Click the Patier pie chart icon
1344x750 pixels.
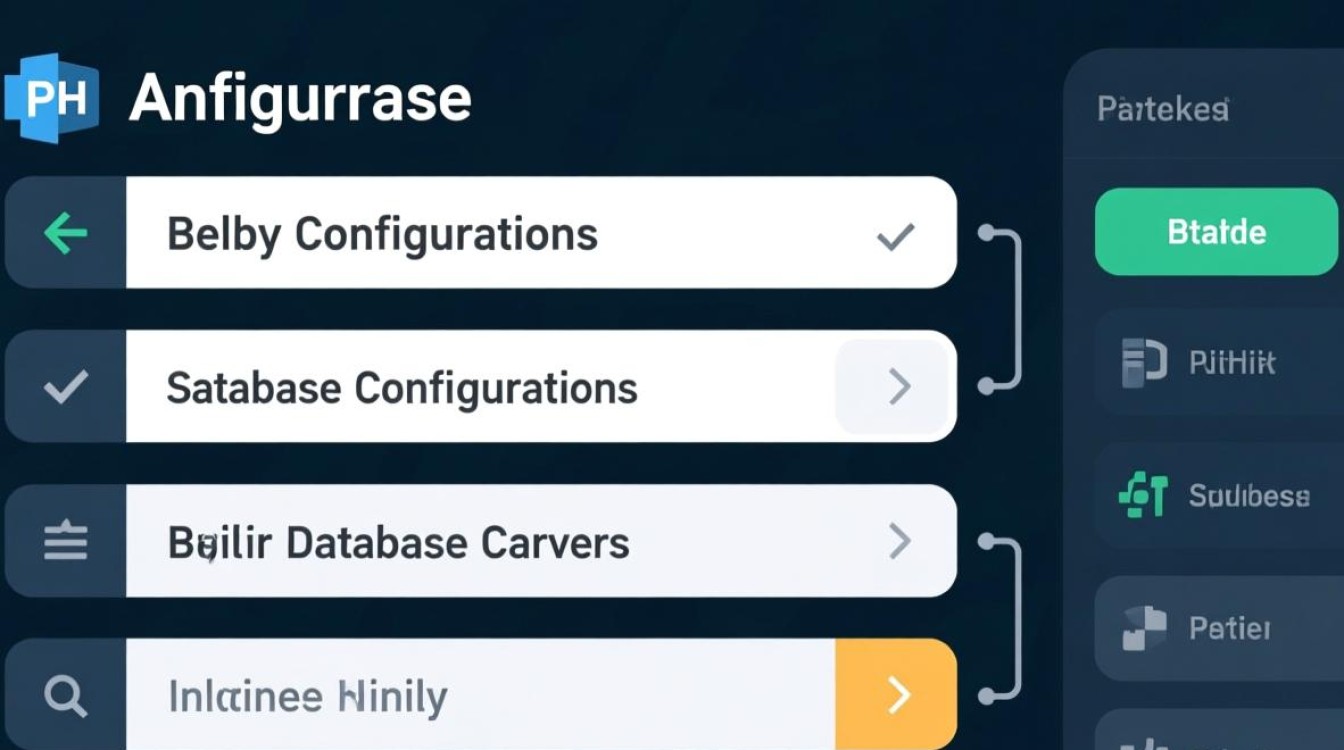[x=1144, y=628]
